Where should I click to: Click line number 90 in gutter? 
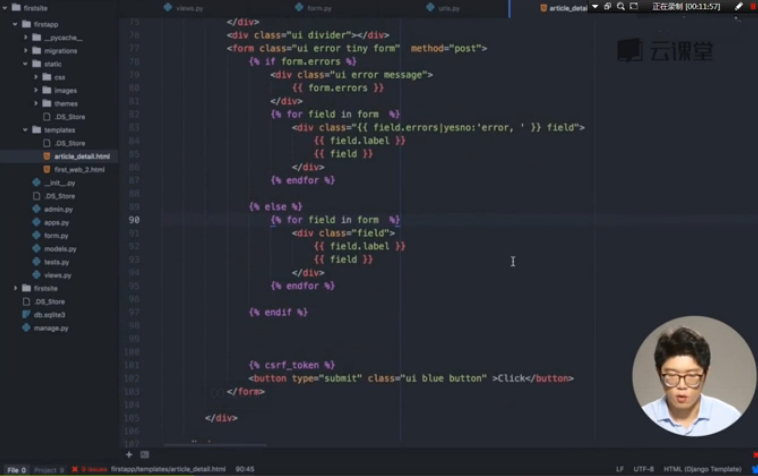coord(134,220)
